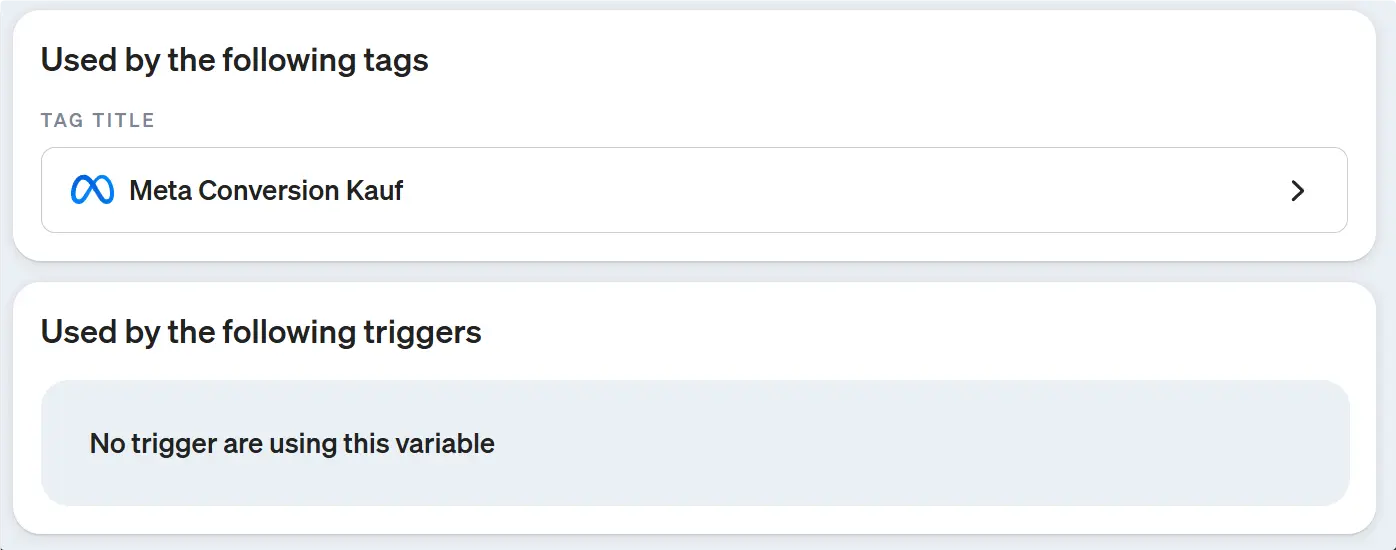Click the Meta logo icon

coord(92,190)
